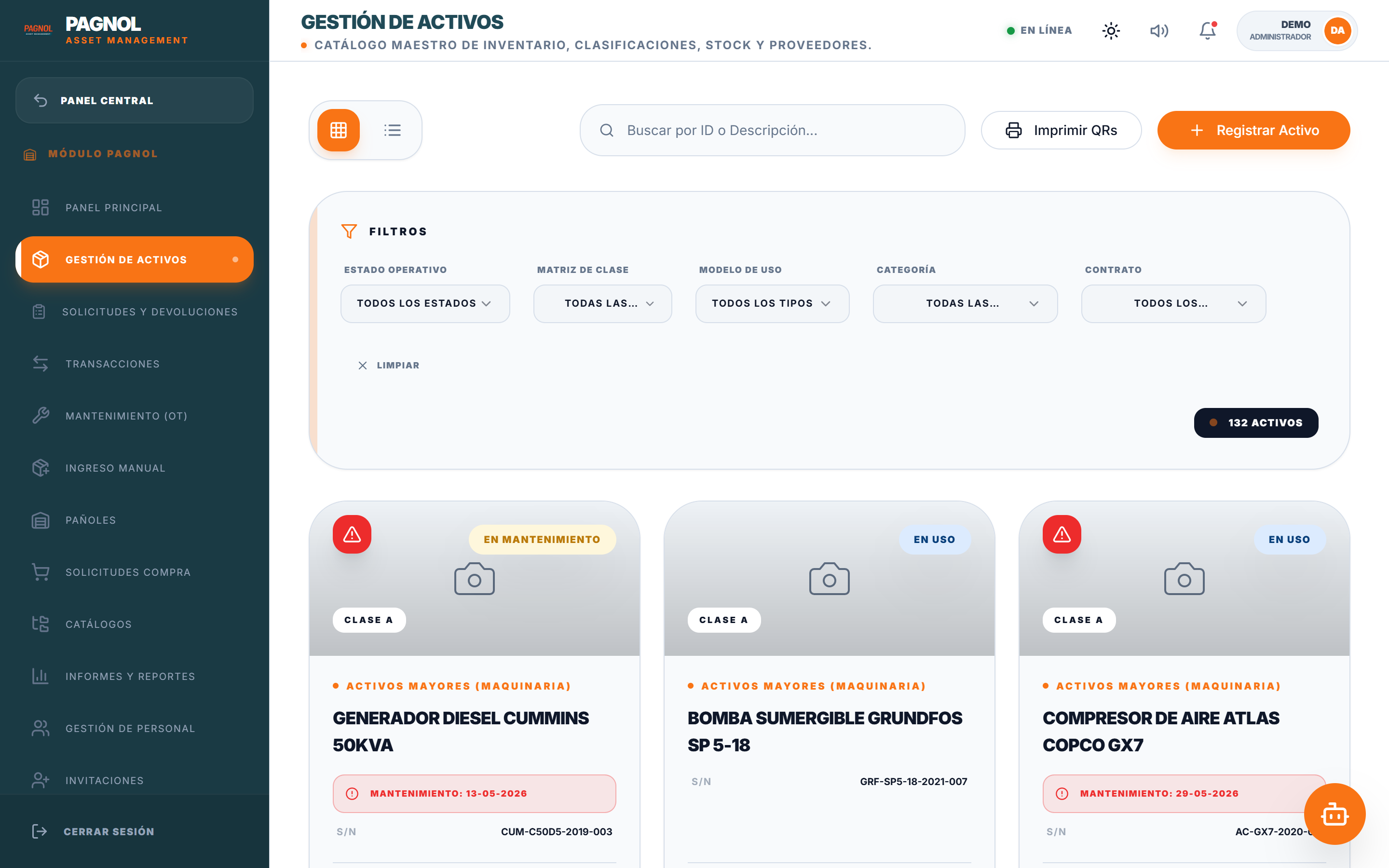The width and height of the screenshot is (1389, 868).
Task: Click the Informes y Reportes chart icon
Action: (40, 676)
